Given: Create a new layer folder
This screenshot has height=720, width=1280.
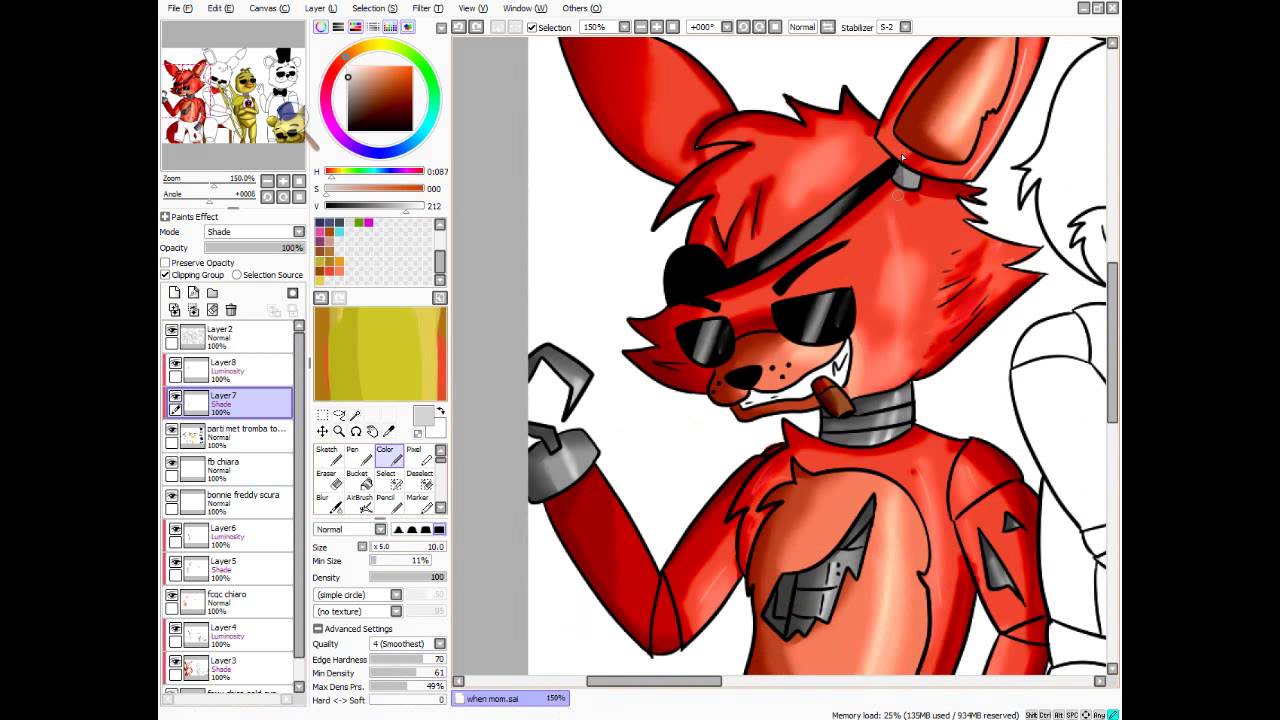Looking at the screenshot, I should (x=212, y=293).
